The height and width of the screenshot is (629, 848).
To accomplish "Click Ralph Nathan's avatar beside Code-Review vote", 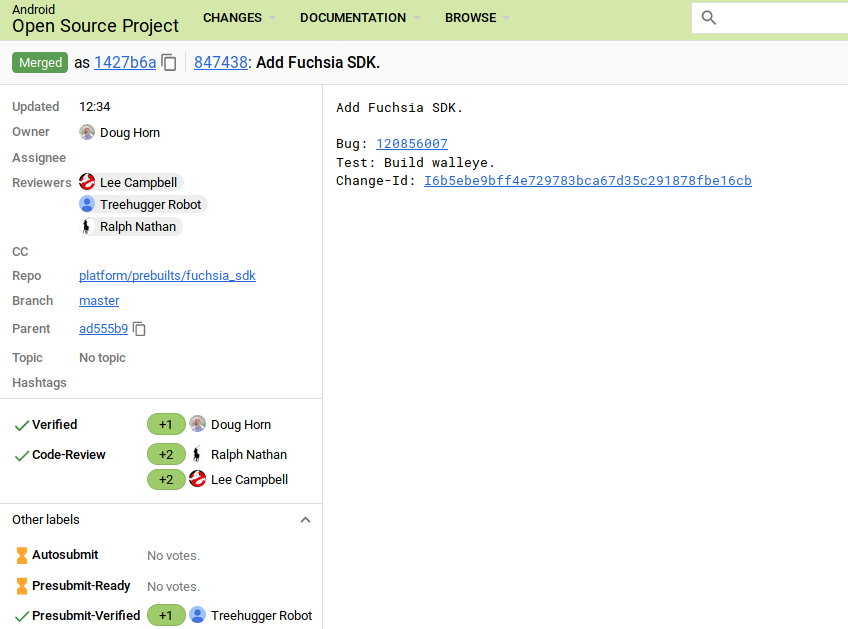I will tap(197, 454).
